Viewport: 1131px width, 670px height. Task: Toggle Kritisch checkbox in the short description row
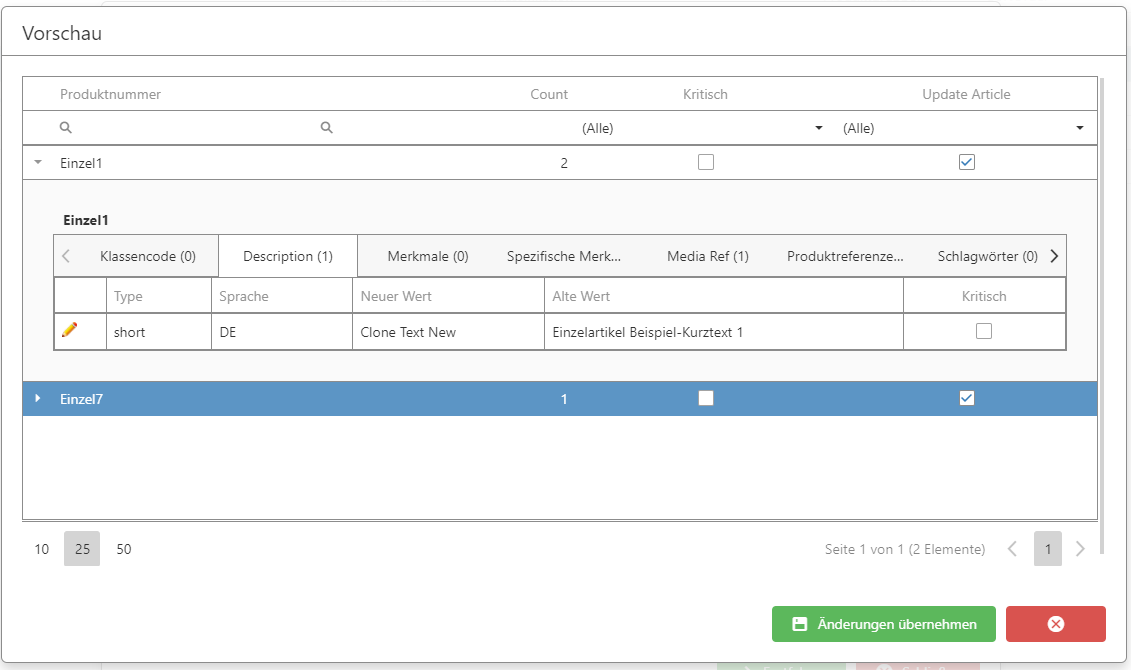click(x=984, y=331)
